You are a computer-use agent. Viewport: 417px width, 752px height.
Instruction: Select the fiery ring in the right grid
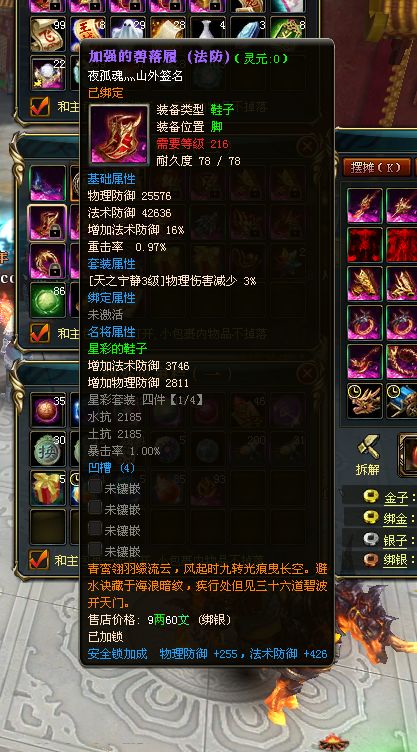[x=365, y=322]
